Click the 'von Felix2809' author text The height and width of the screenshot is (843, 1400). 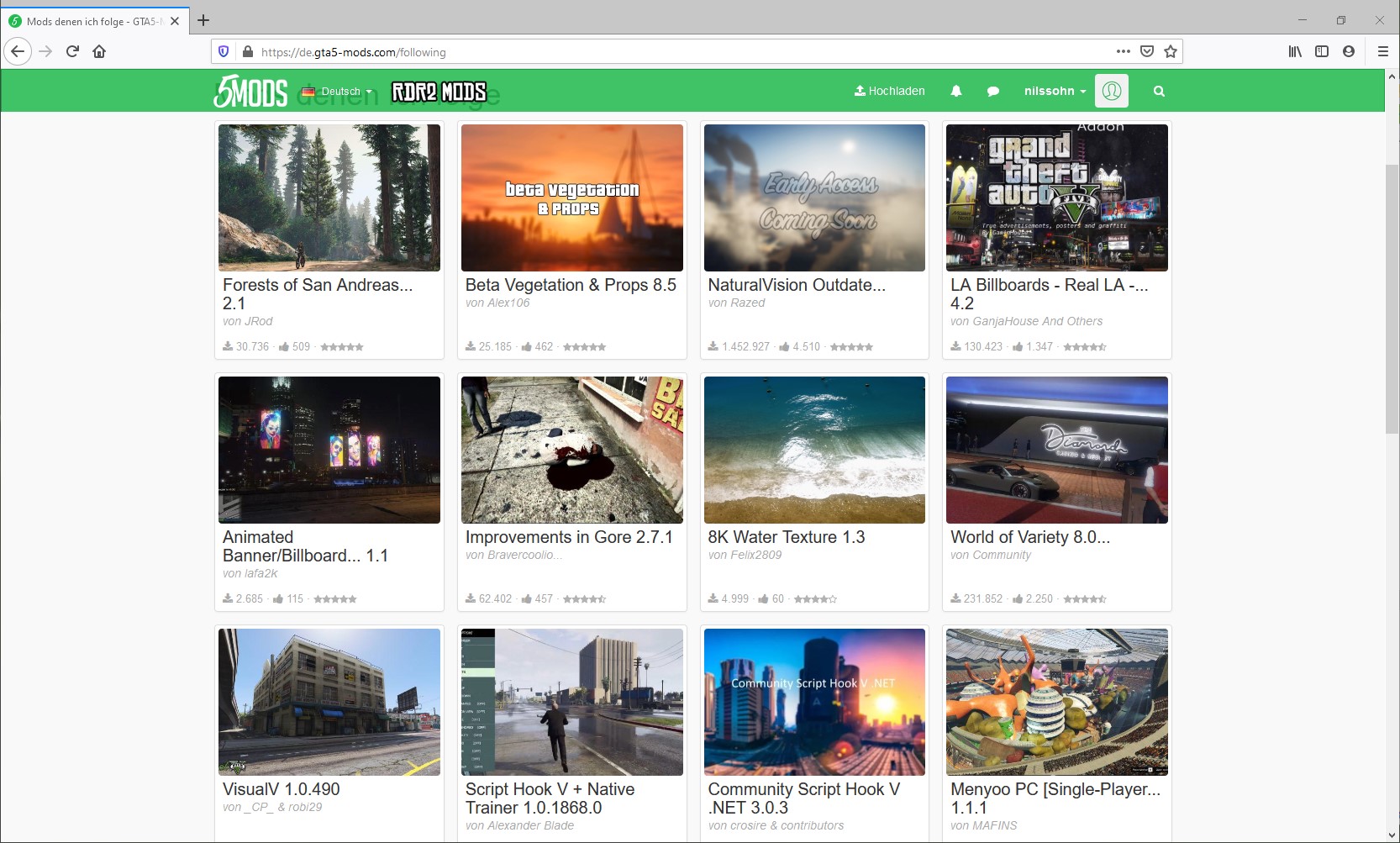[745, 555]
